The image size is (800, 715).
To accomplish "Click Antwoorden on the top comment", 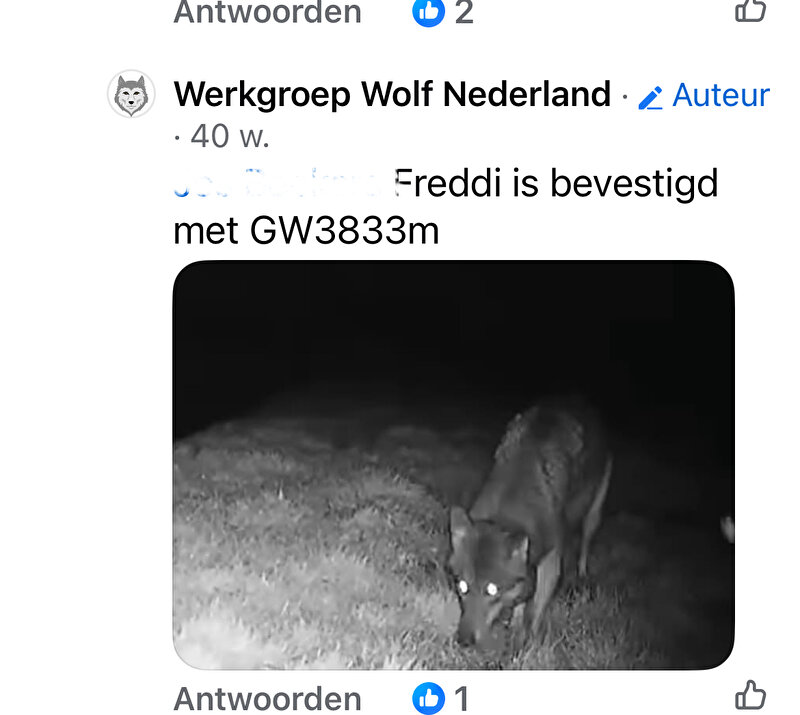I will (x=267, y=11).
